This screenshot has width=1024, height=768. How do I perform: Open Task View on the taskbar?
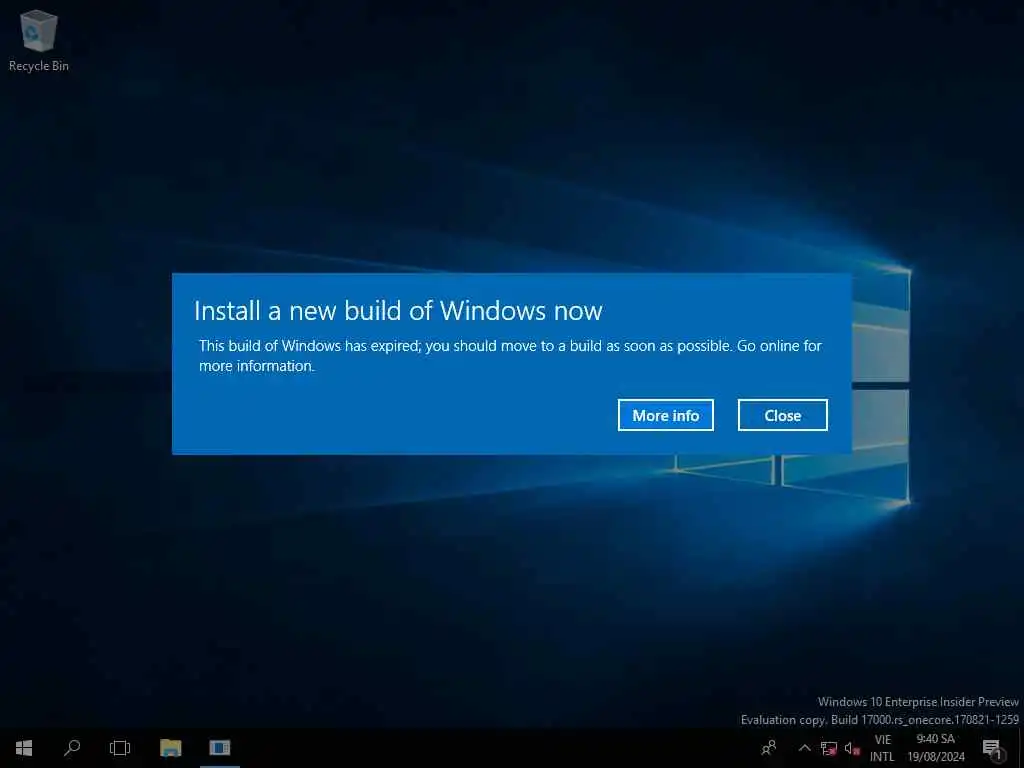point(120,748)
